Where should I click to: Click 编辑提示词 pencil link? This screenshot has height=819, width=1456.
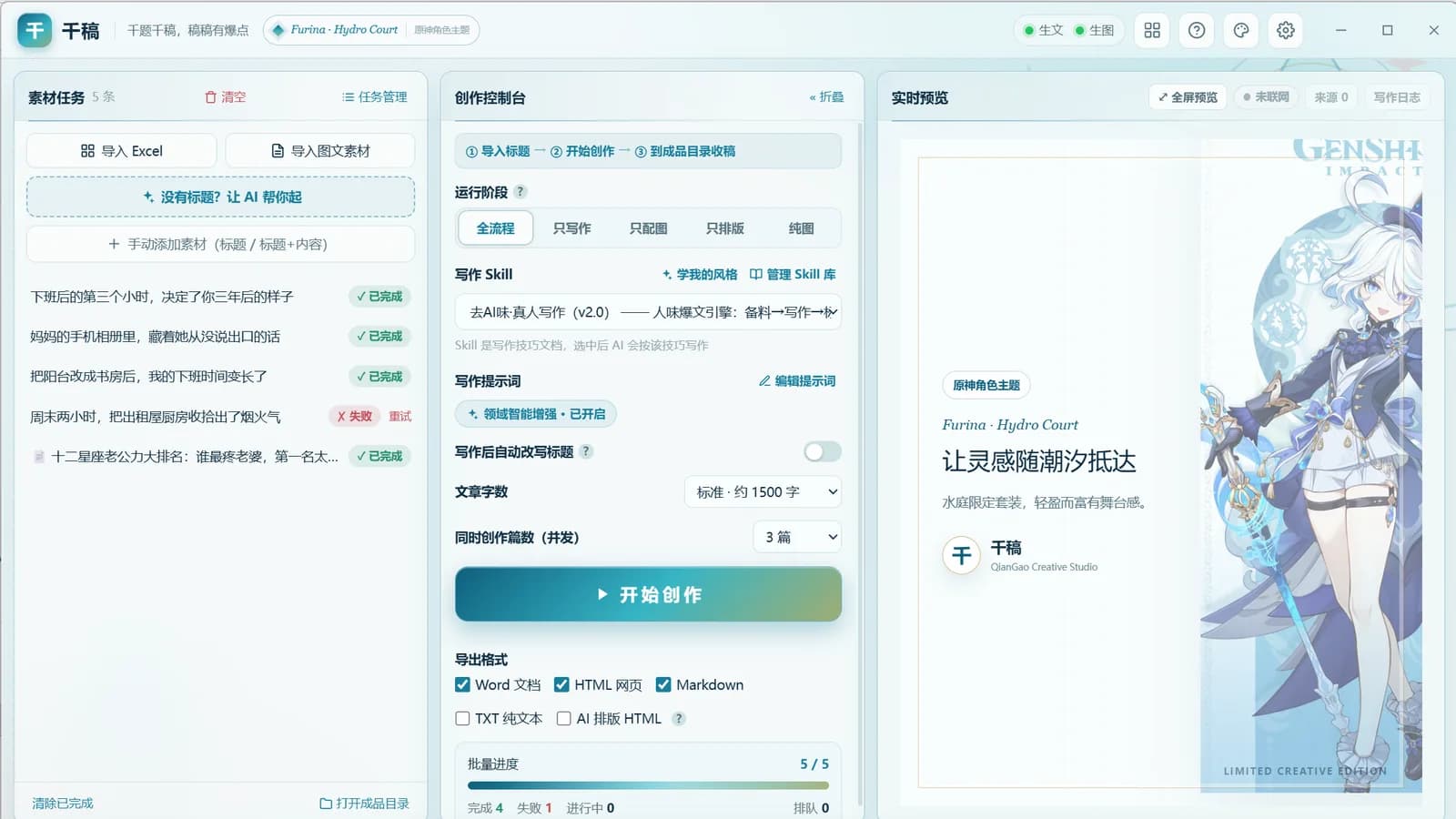797,381
